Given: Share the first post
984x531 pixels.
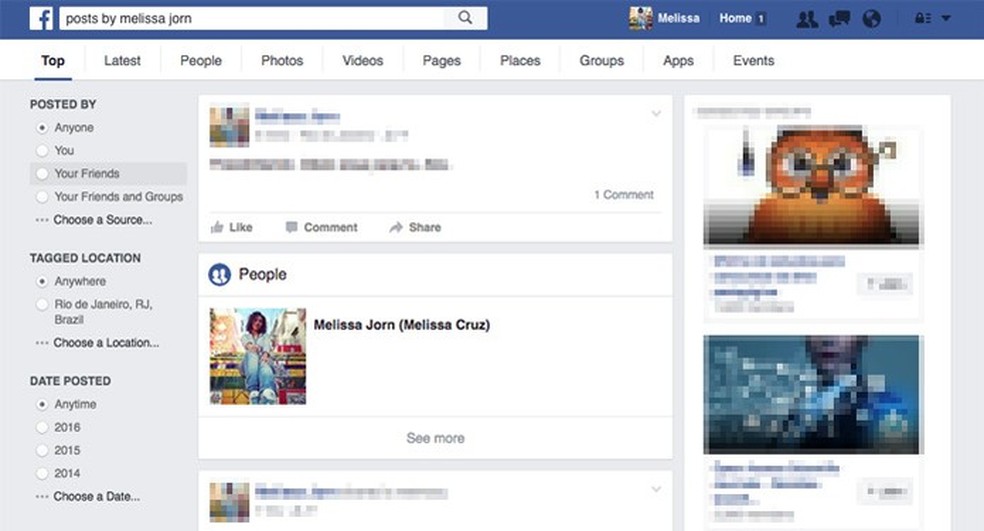Looking at the screenshot, I should coord(415,227).
